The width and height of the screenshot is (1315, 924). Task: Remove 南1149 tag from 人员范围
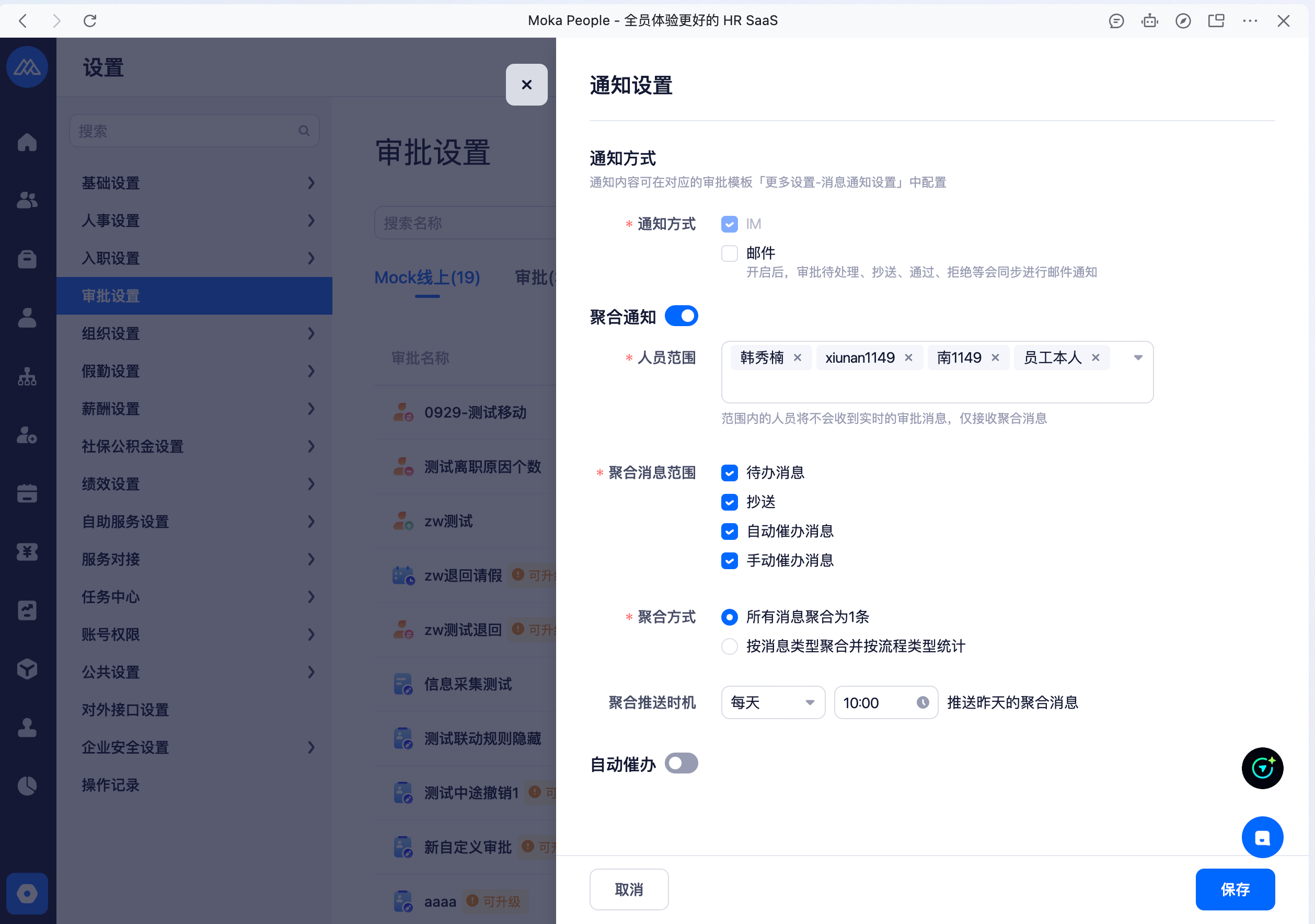point(996,357)
